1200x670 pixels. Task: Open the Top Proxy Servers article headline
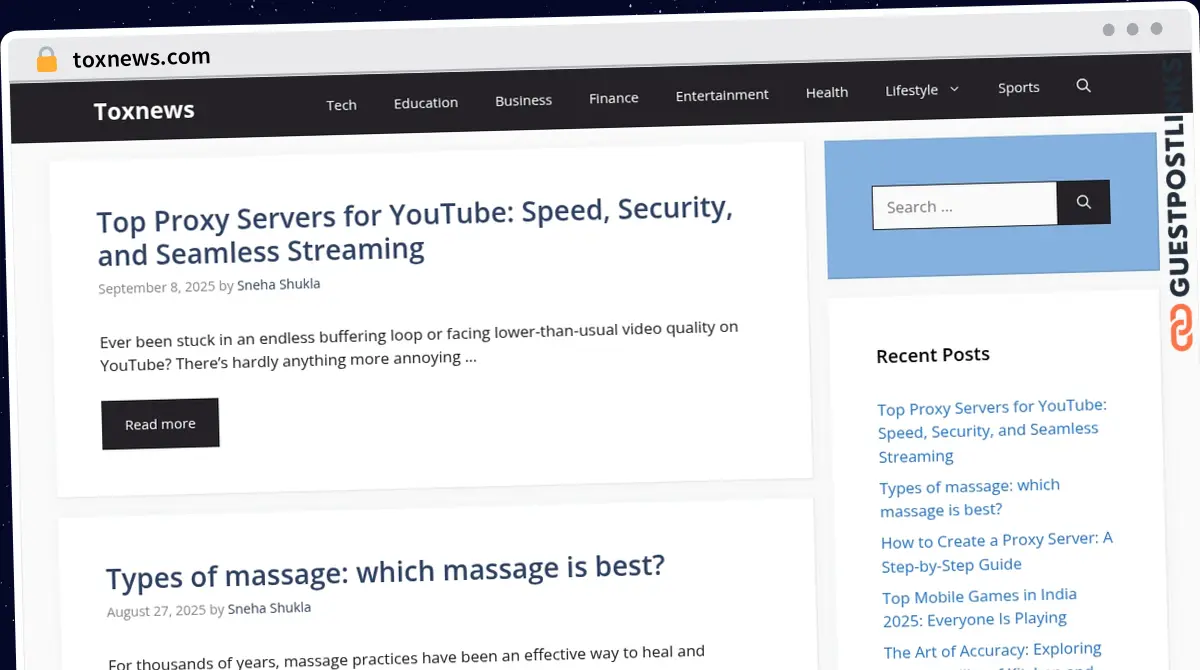pyautogui.click(x=415, y=231)
